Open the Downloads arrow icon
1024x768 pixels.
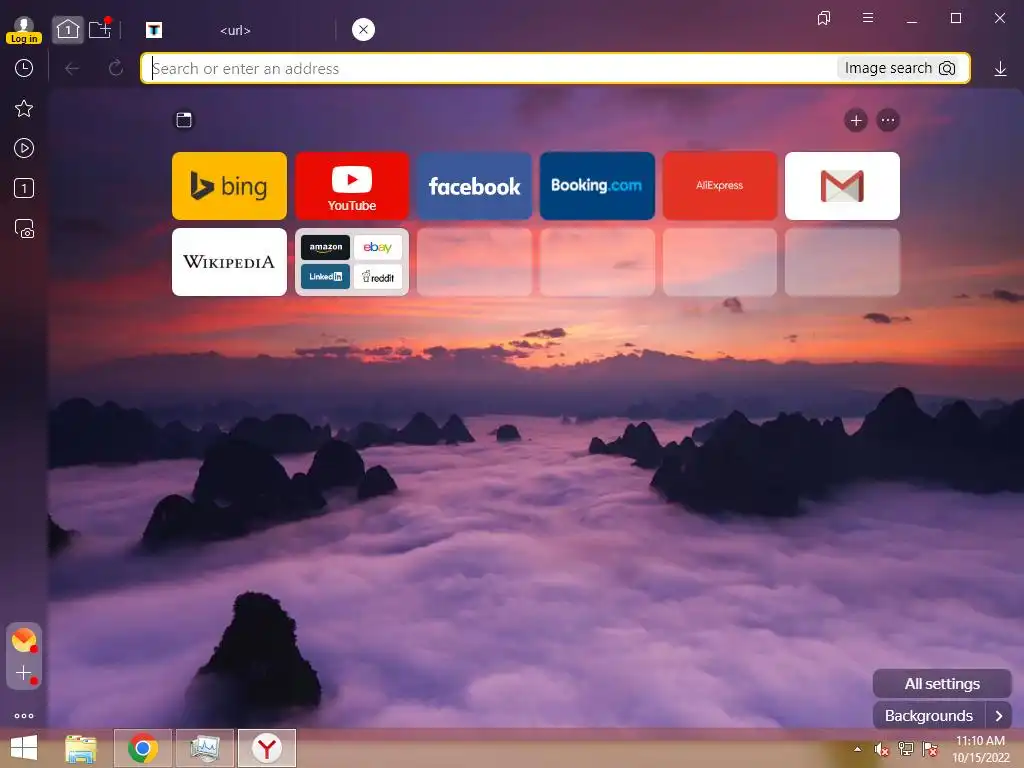1000,69
